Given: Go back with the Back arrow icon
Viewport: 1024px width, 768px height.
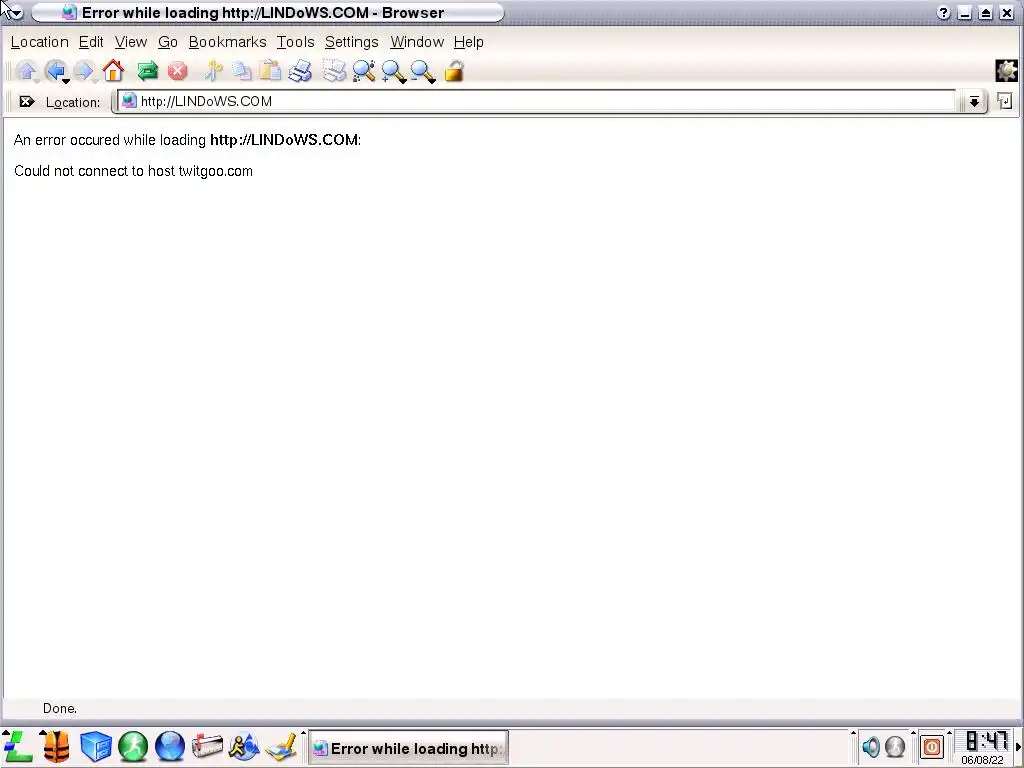Looking at the screenshot, I should pos(56,70).
